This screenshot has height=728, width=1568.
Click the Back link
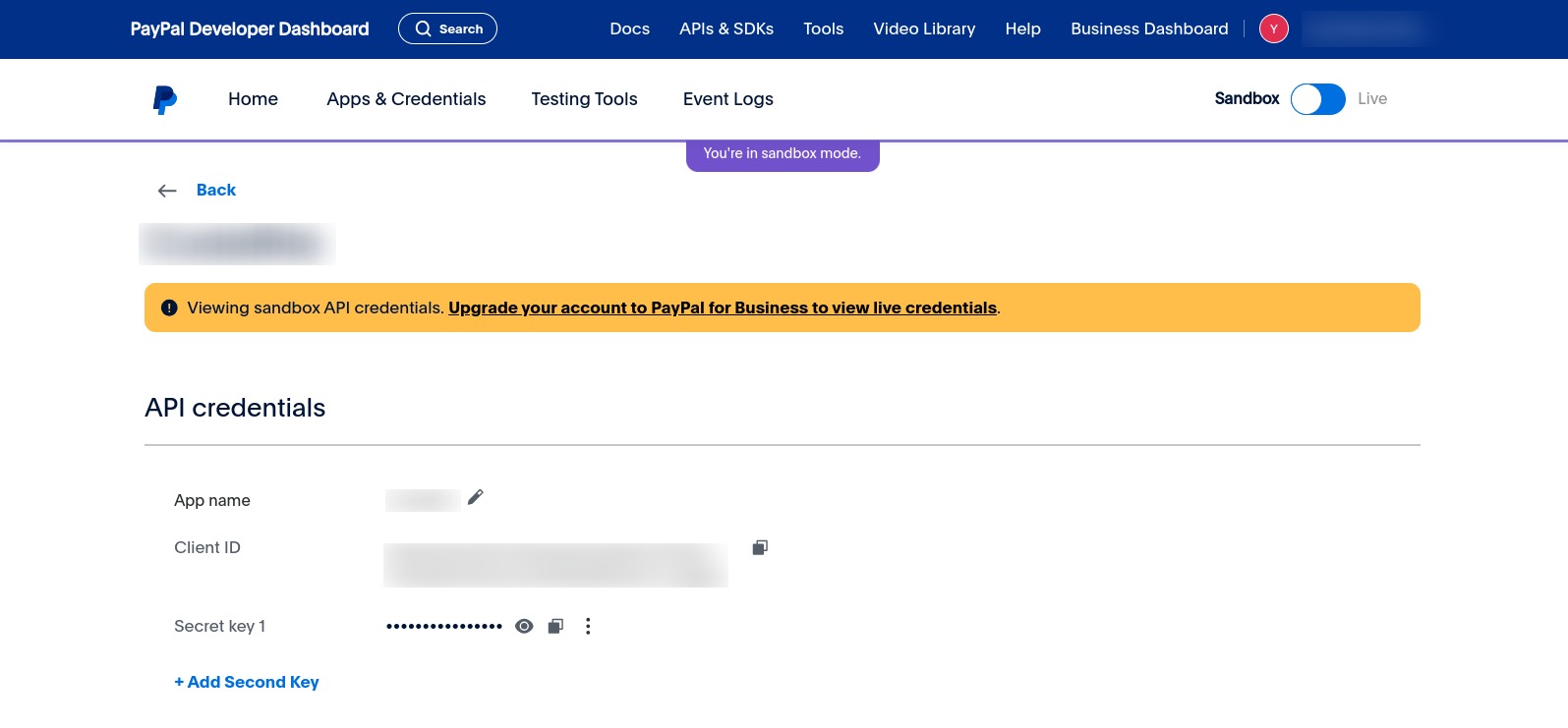(x=216, y=191)
